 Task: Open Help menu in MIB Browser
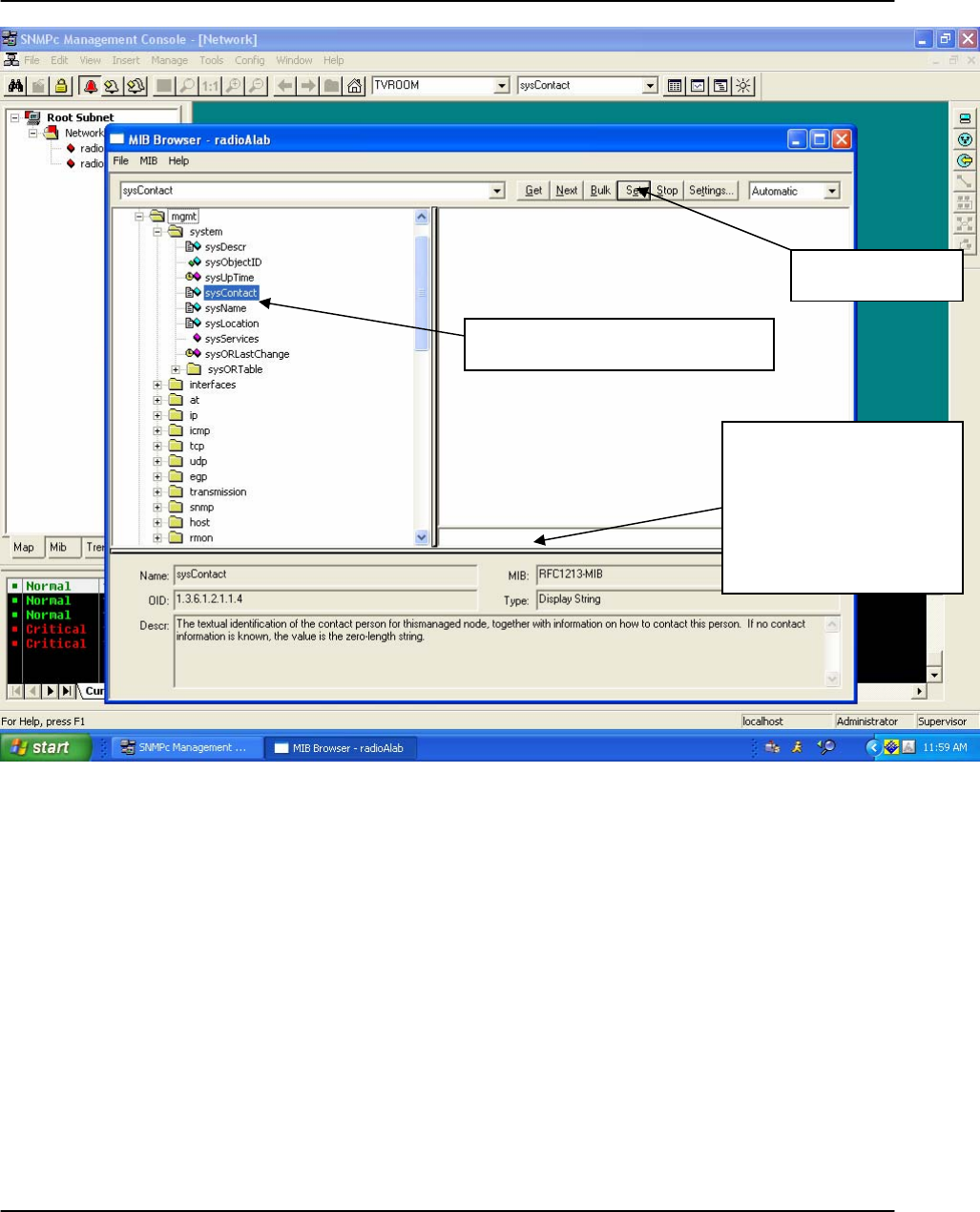(178, 161)
